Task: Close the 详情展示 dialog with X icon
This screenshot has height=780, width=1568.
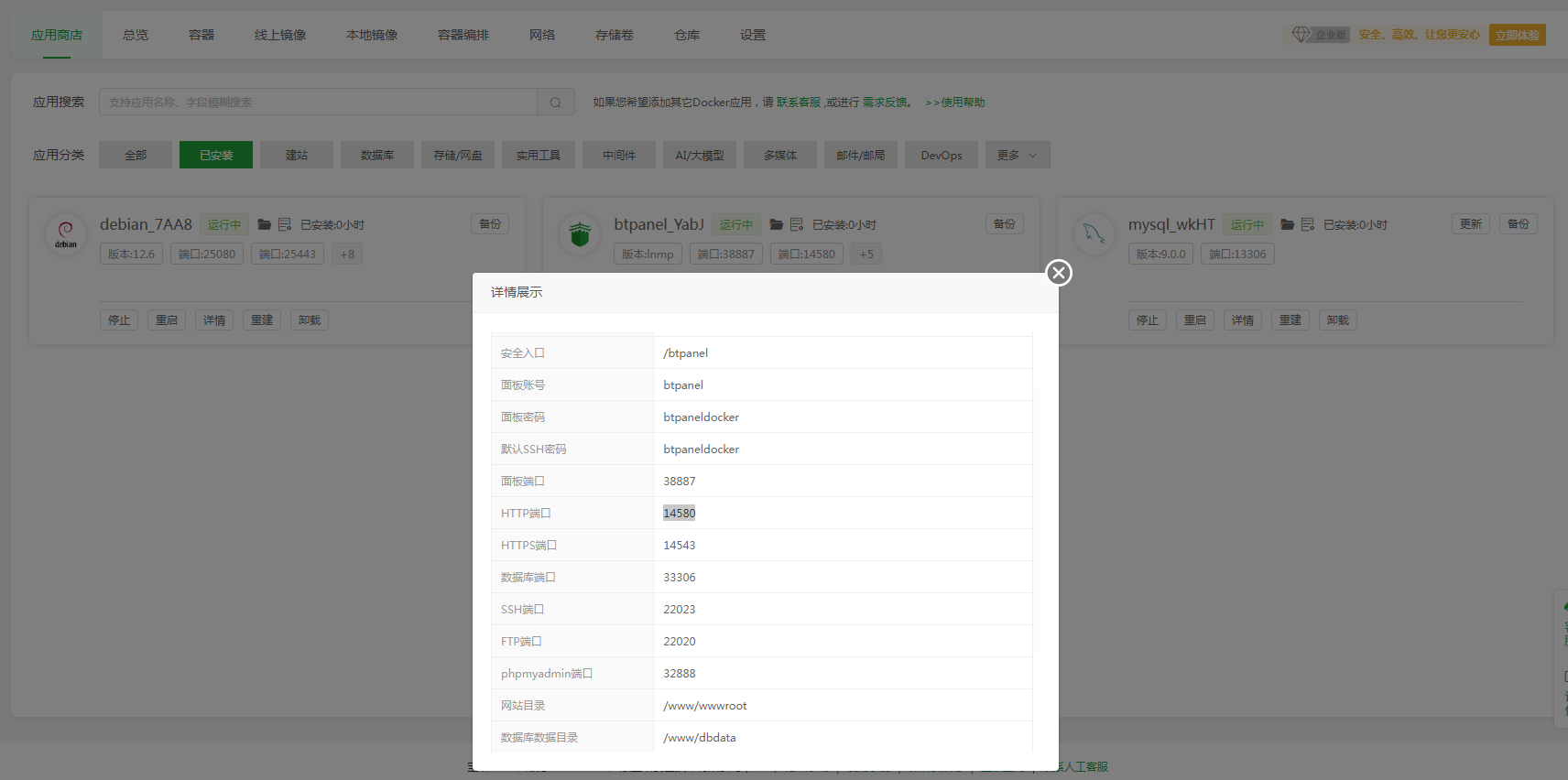Action: click(x=1059, y=273)
